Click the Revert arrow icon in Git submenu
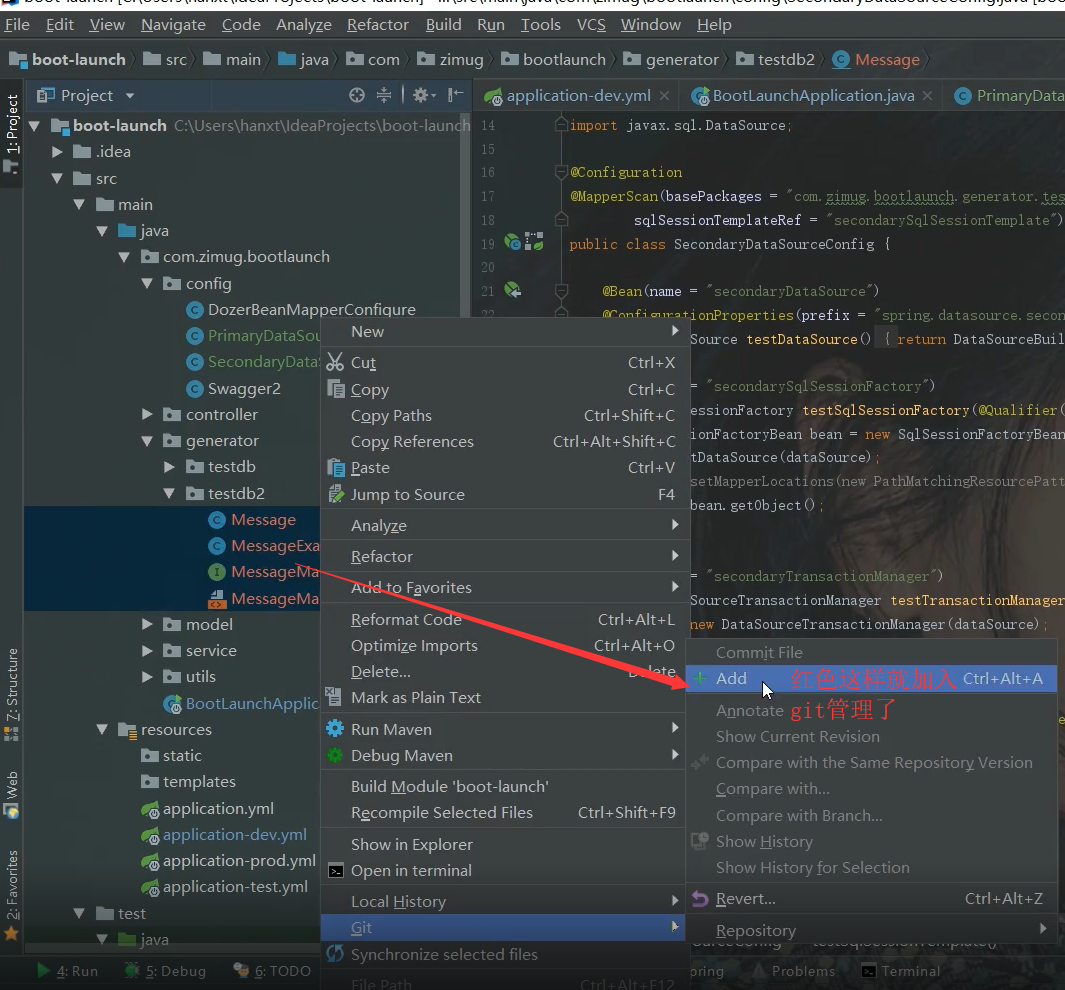 pos(700,899)
